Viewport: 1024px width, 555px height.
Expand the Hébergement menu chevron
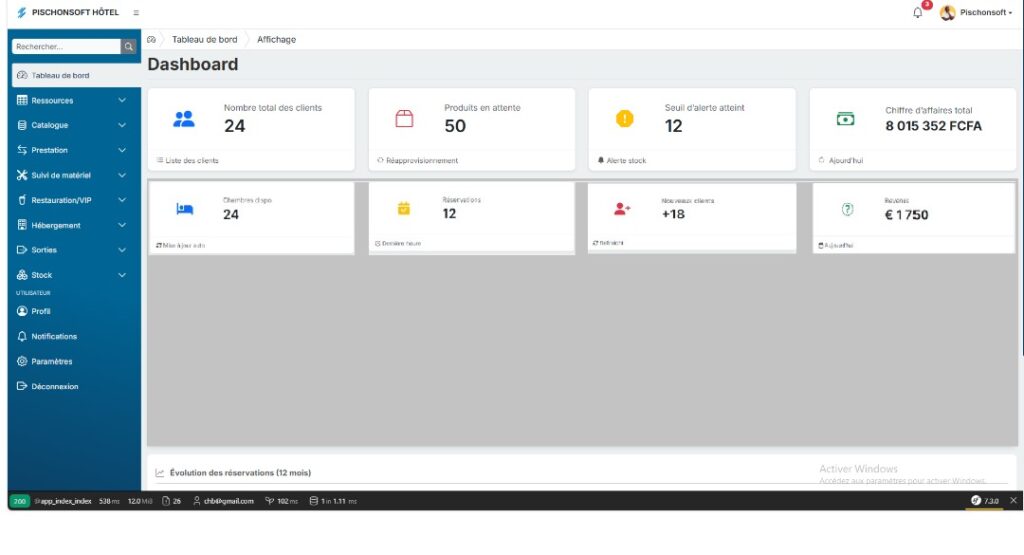[x=122, y=225]
